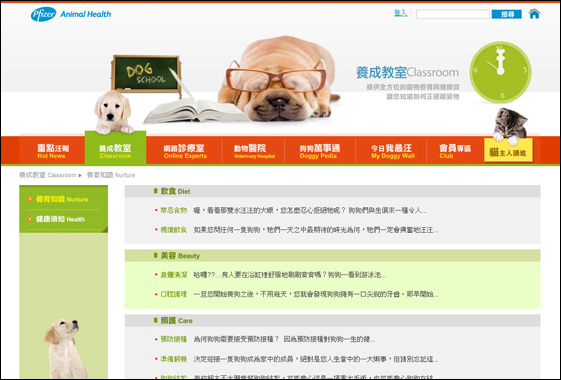Click the red icon beside Nurture sidebar item
The width and height of the screenshot is (561, 380).
pos(30,199)
